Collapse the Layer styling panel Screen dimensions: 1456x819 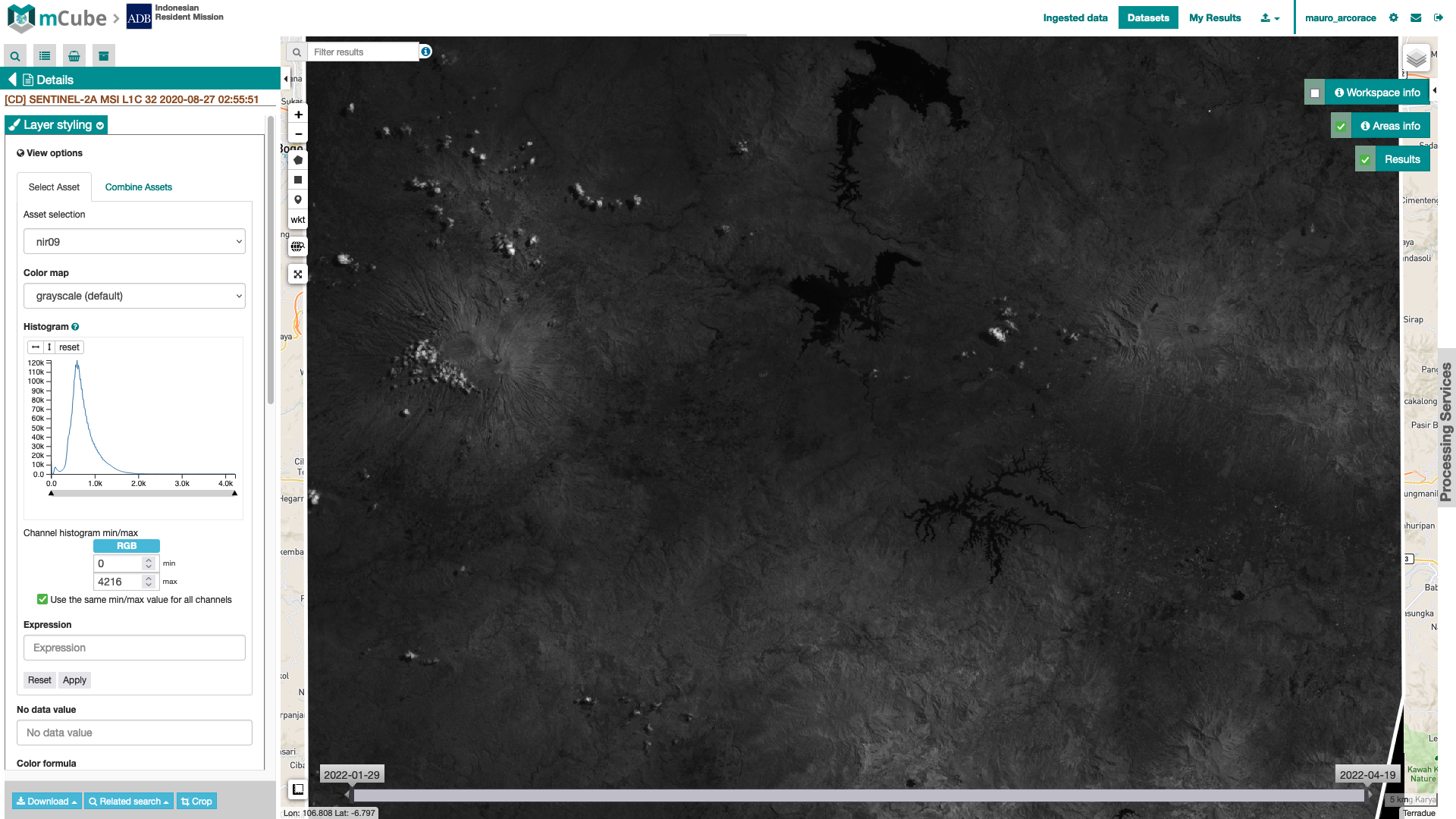[99, 125]
